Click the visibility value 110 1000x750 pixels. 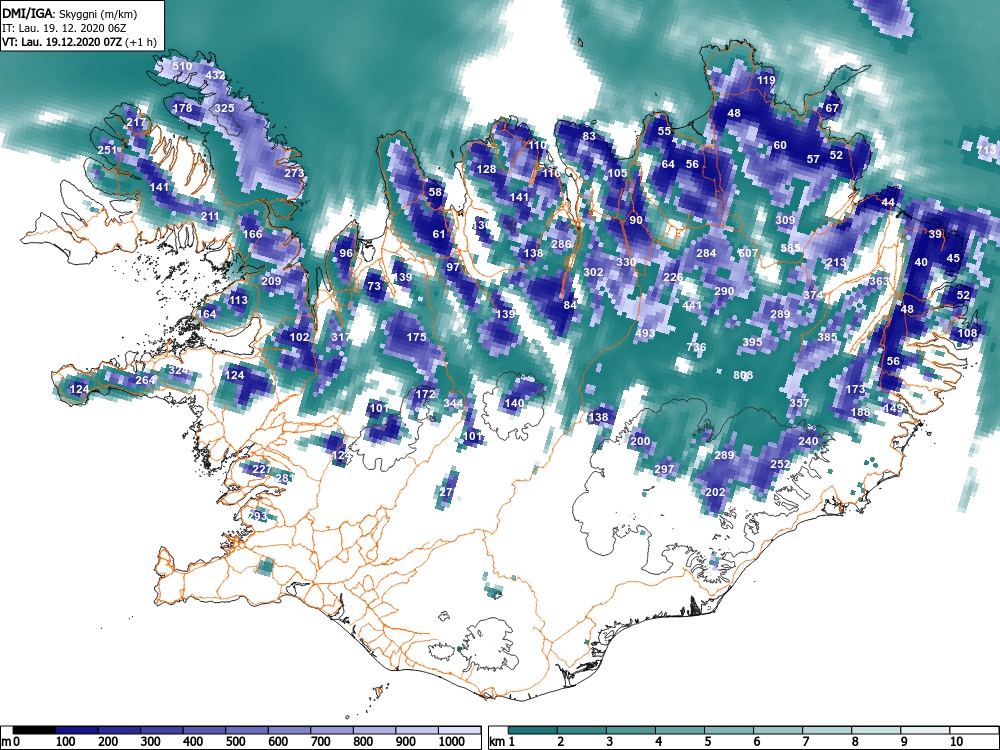coord(537,145)
